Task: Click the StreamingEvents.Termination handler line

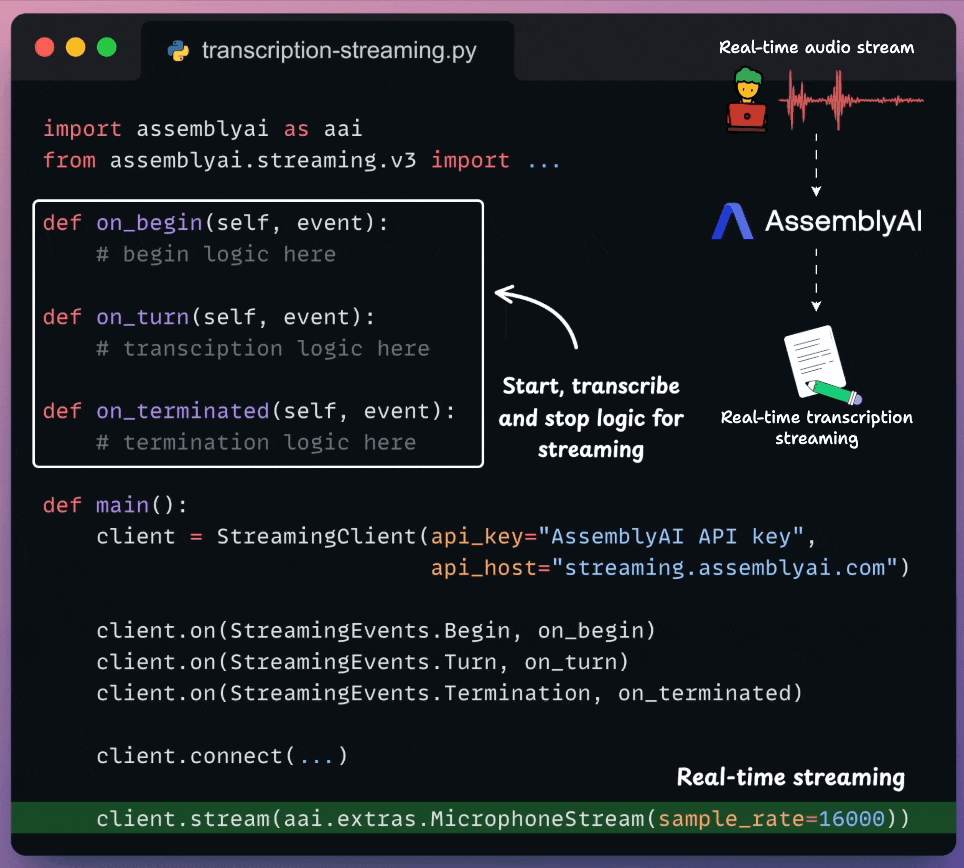Action: coord(449,693)
